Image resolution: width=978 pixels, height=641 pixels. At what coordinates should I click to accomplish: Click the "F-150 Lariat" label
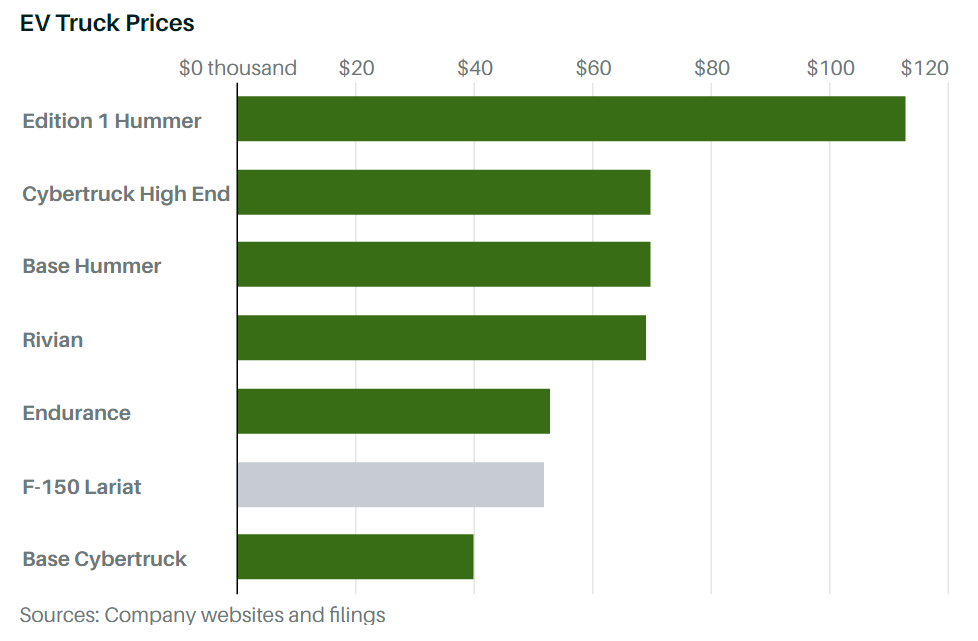coord(82,487)
